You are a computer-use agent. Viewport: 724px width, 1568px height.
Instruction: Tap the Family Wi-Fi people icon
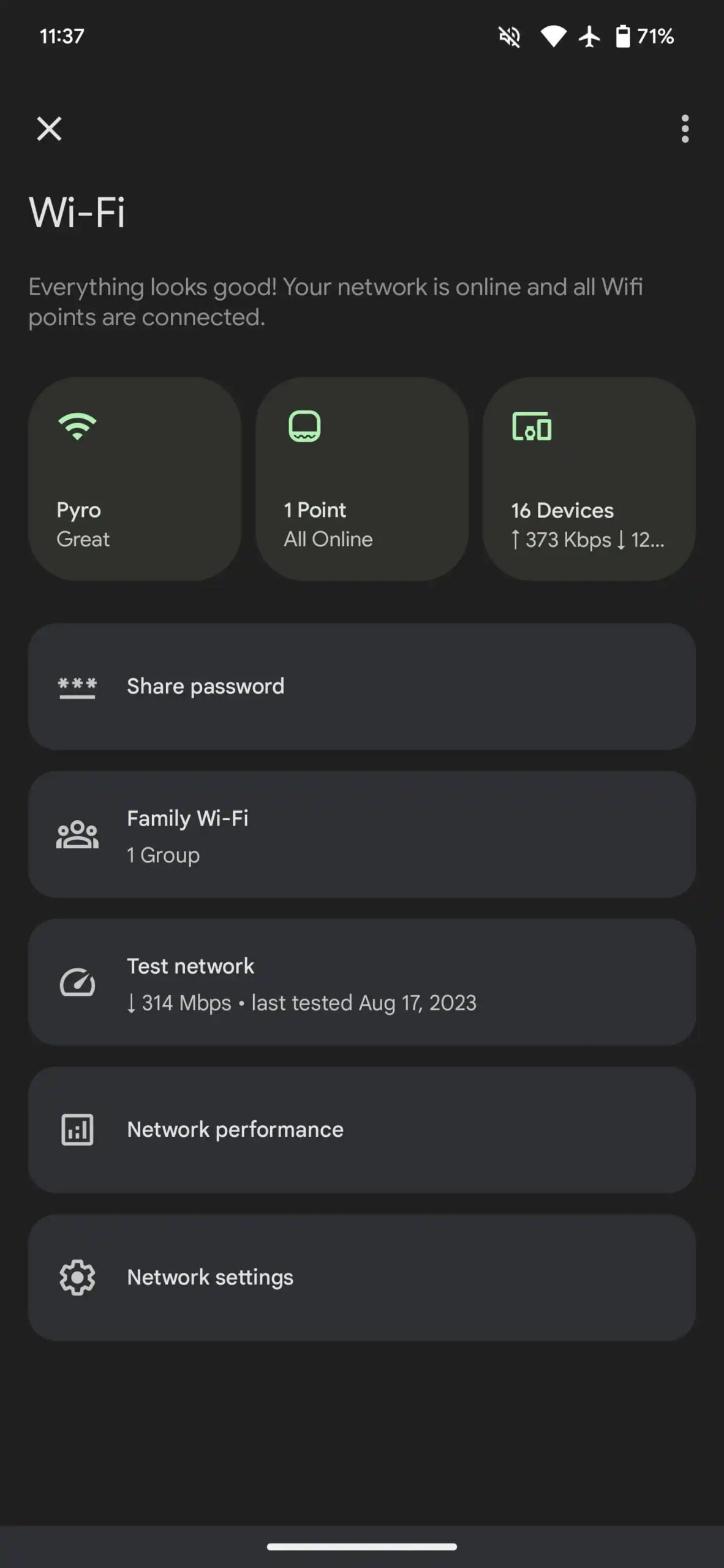77,835
